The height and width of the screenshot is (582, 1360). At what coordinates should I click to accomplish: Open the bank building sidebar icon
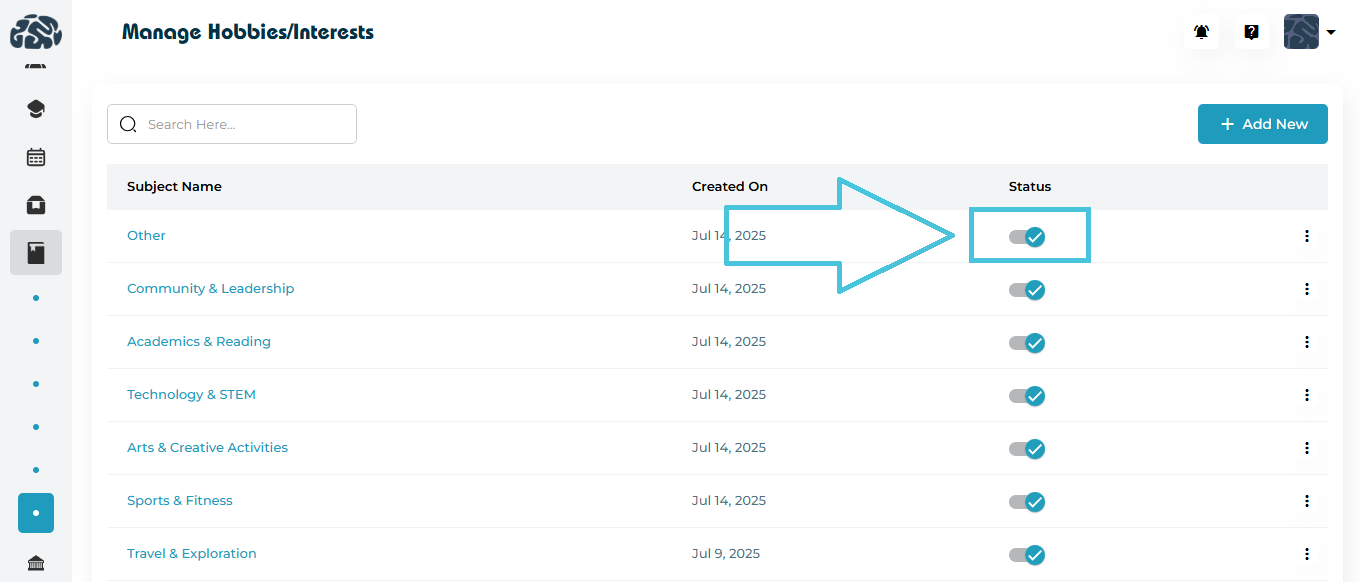click(x=36, y=564)
